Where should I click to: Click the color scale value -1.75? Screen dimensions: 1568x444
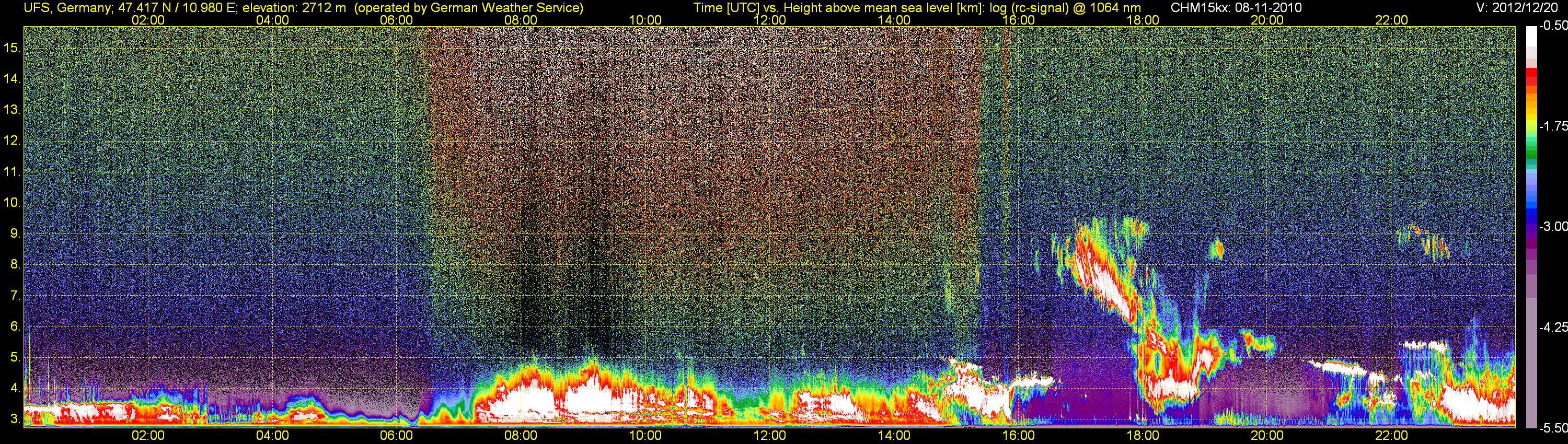[1553, 126]
